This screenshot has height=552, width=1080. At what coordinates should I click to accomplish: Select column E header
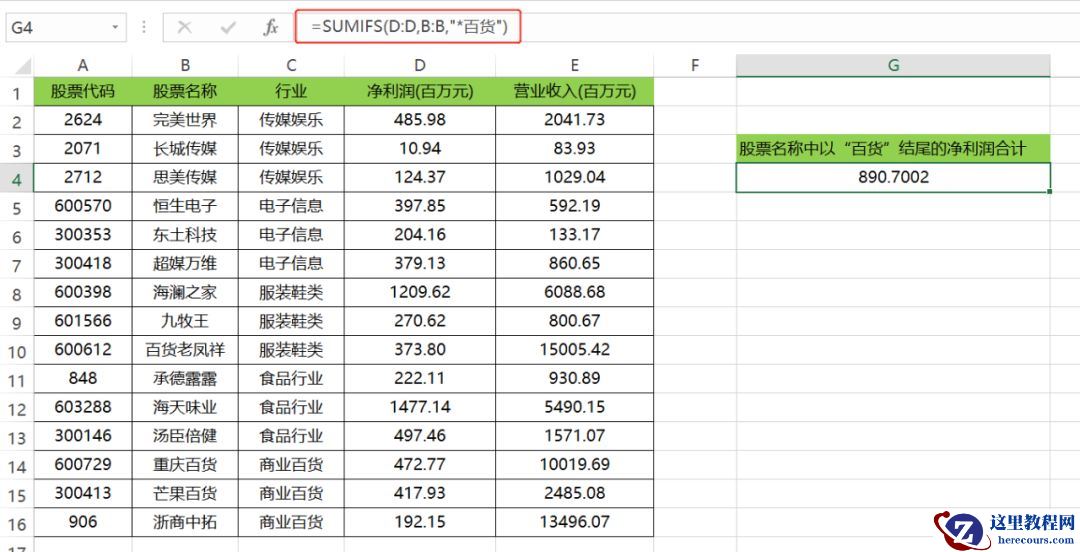pos(574,65)
